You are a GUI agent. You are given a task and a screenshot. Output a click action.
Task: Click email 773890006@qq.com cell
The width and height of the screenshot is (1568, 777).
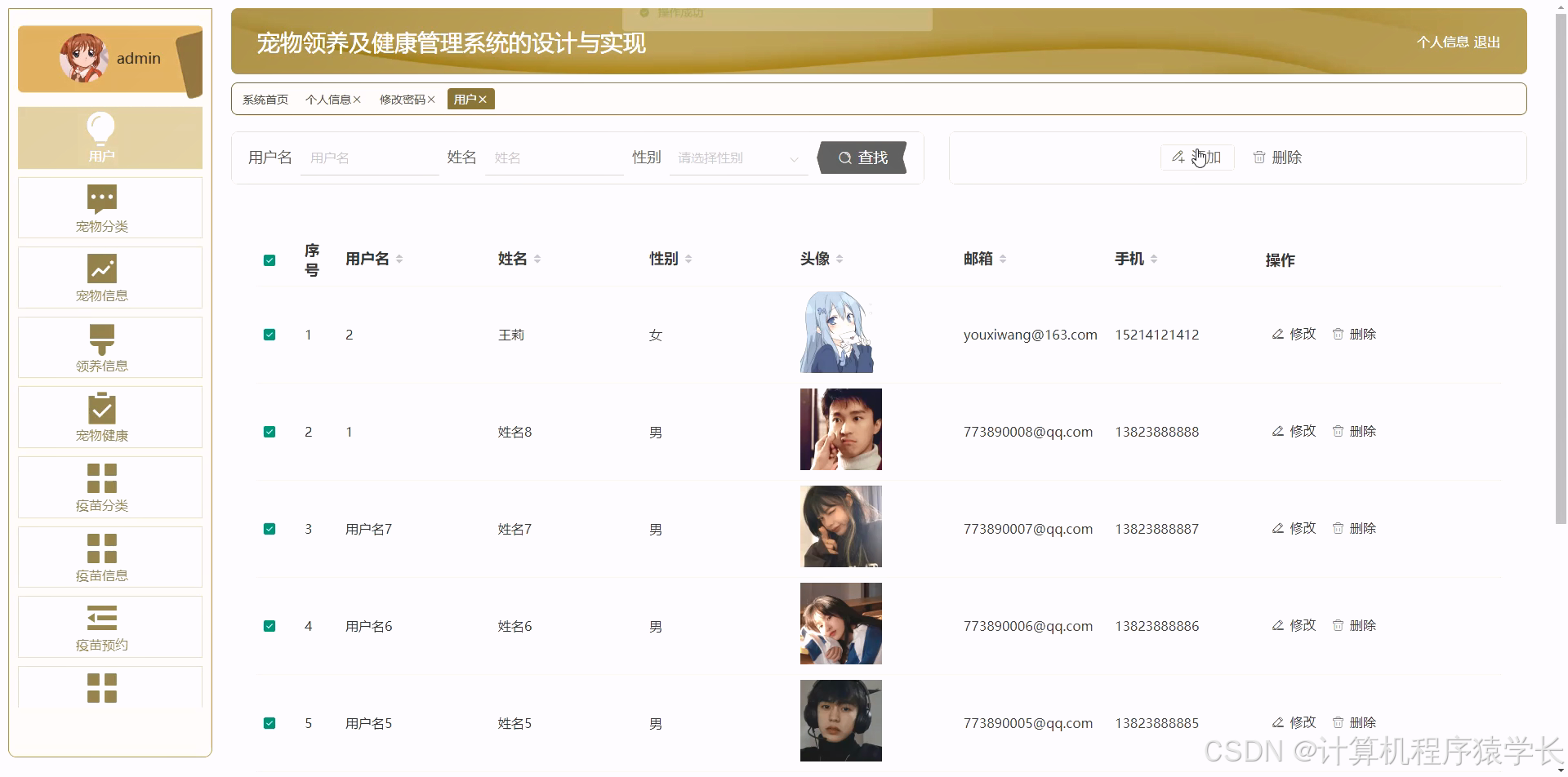1028,626
